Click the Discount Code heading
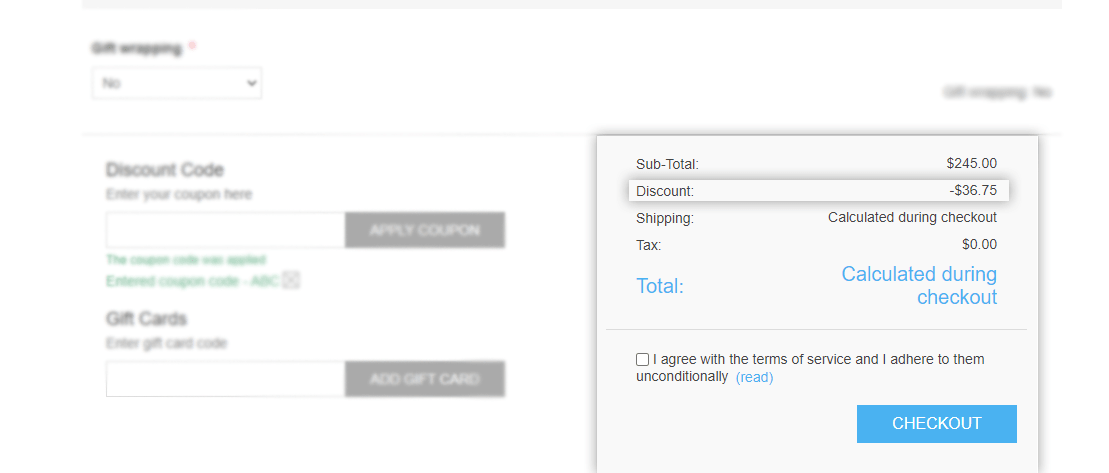Viewport: 1109px width, 473px height. point(165,170)
